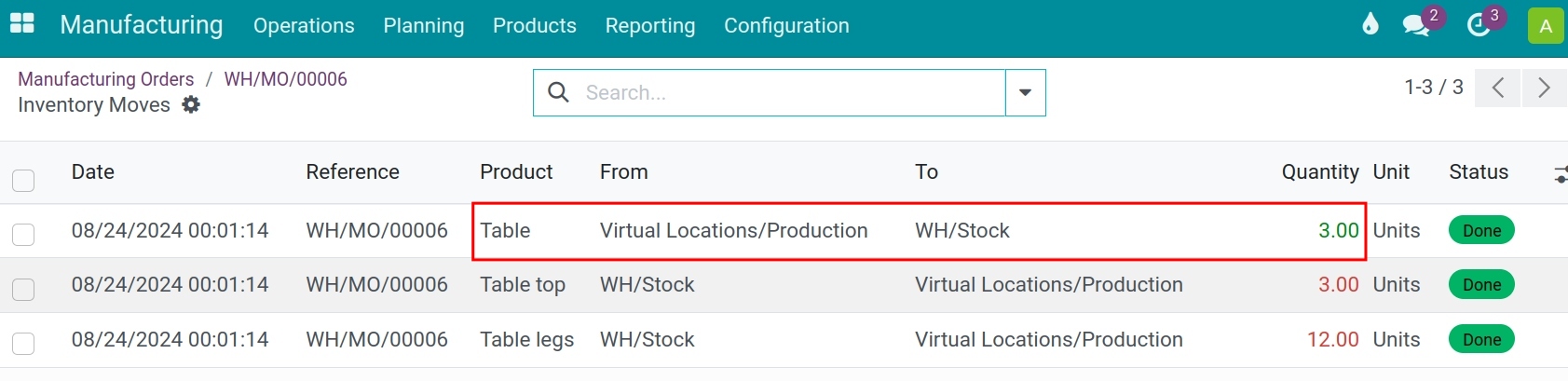The width and height of the screenshot is (1568, 381).
Task: Click Done status in Table top row
Action: (1481, 284)
